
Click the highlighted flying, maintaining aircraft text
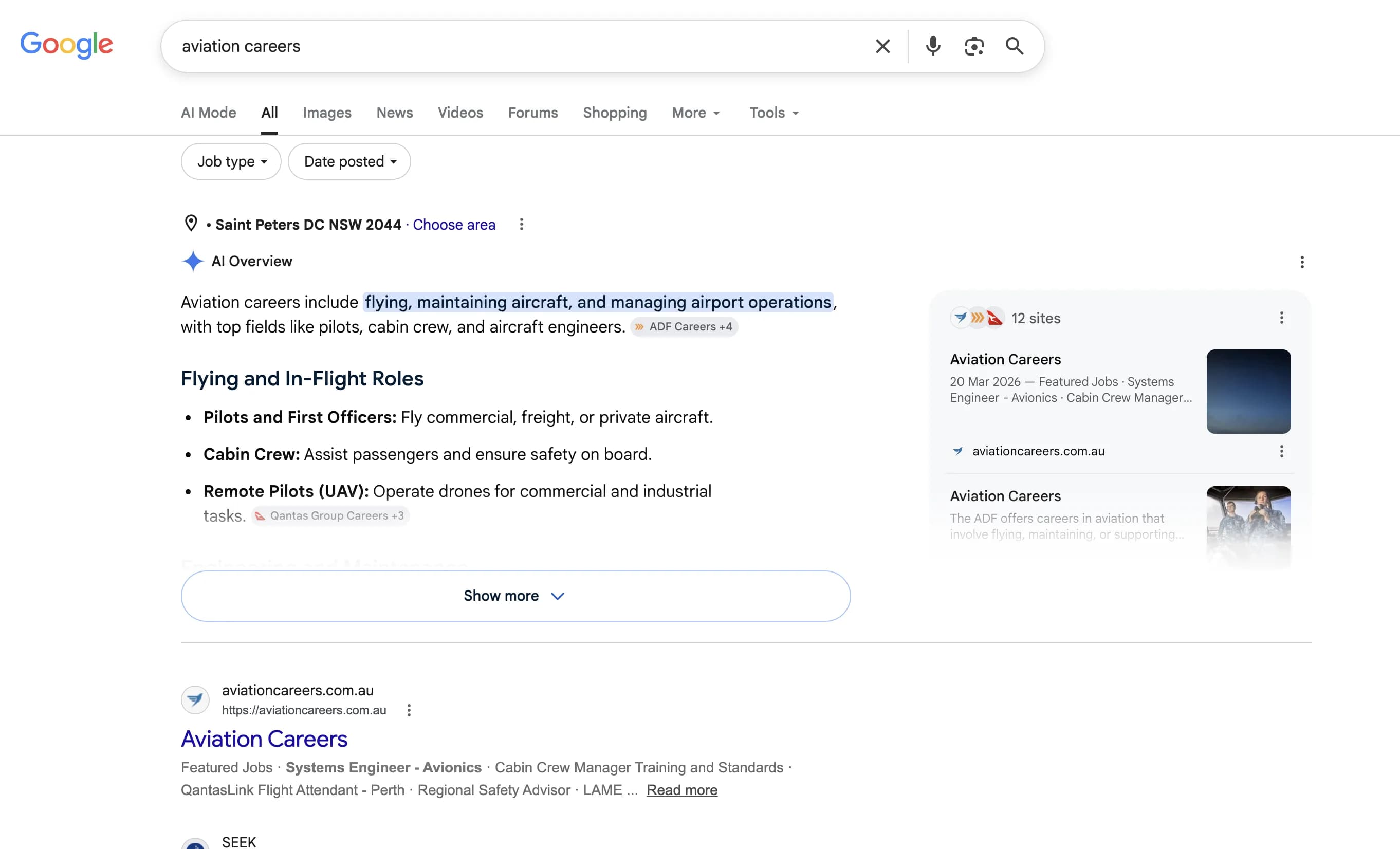(x=598, y=302)
